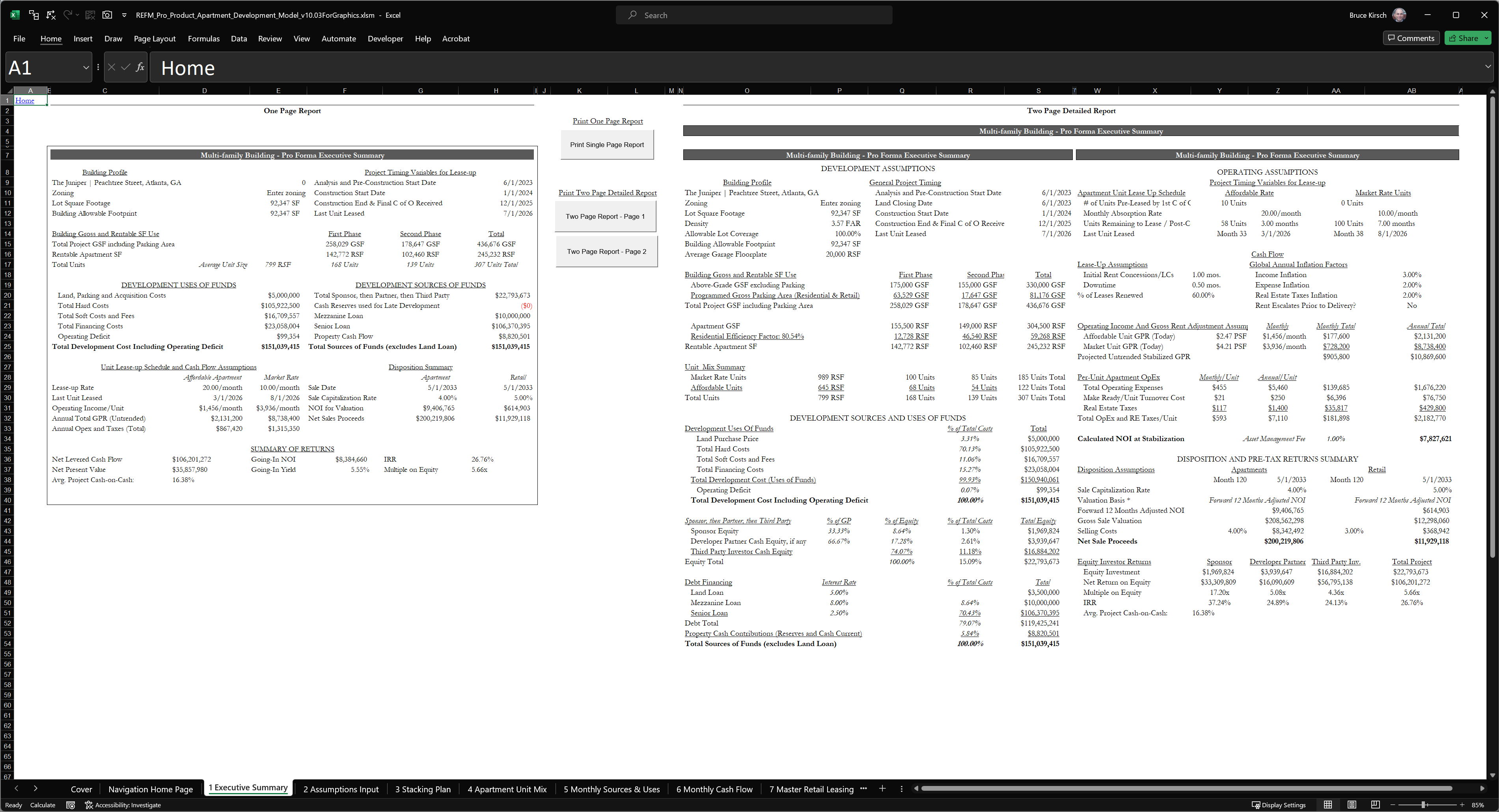Click the search magnifier in the Search box
This screenshot has height=812, width=1499.
(x=632, y=15)
